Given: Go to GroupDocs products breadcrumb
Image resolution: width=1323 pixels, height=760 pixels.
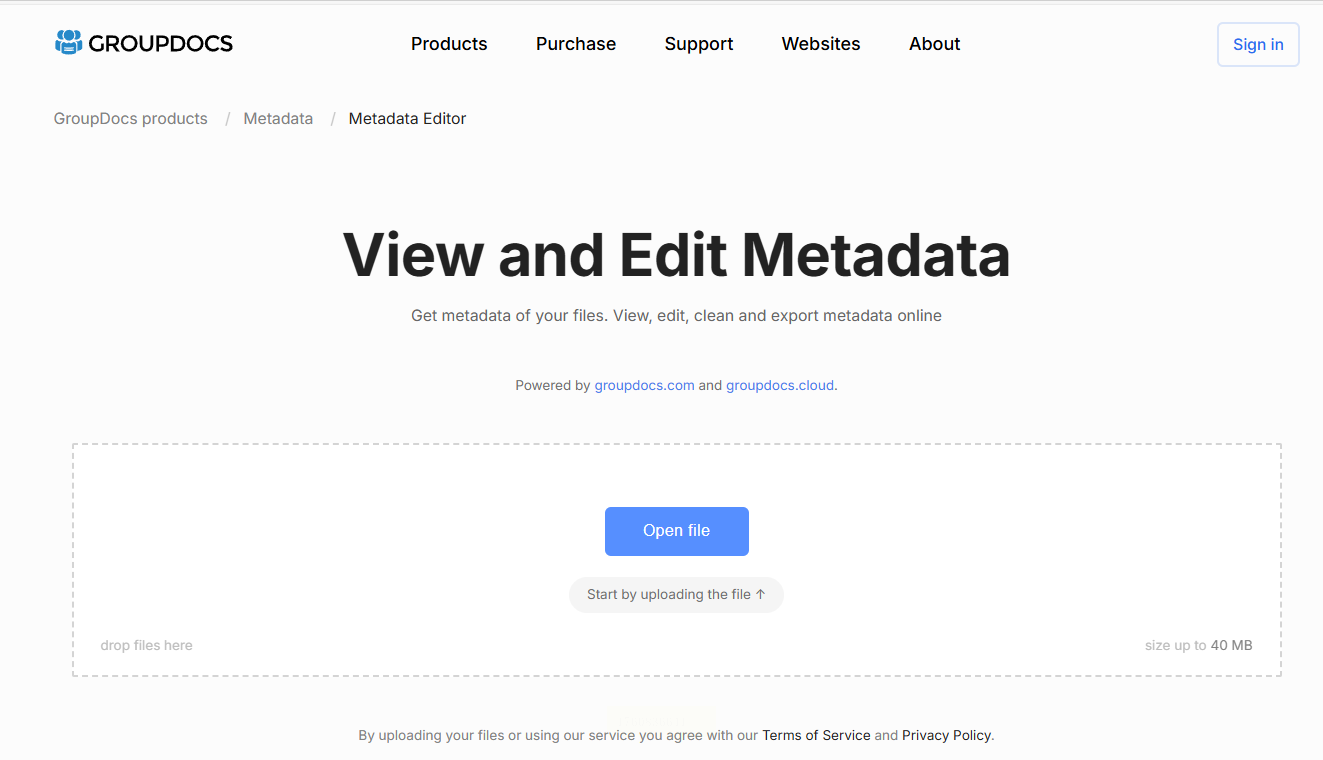Looking at the screenshot, I should [x=131, y=119].
